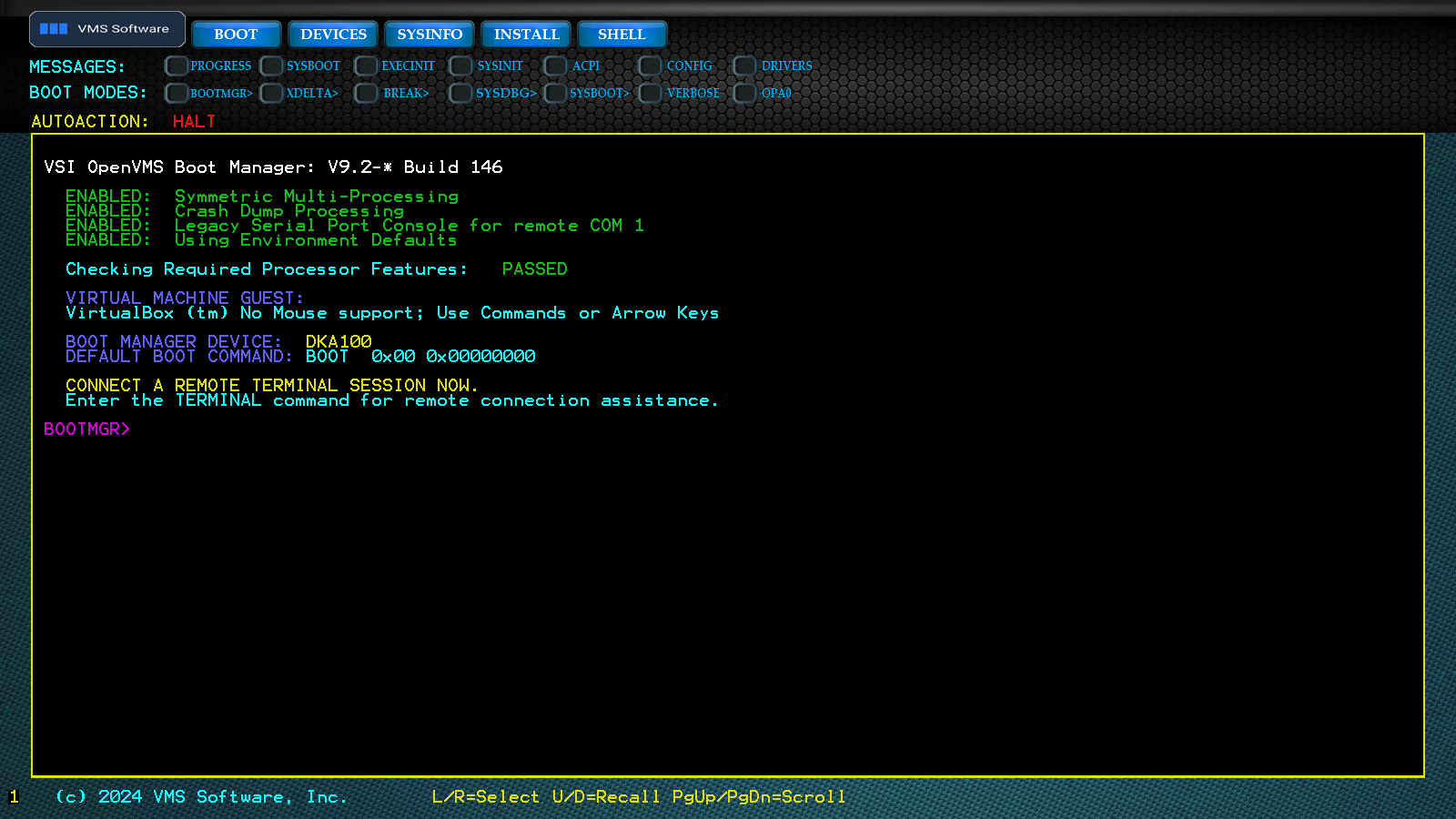Enable the ACPI messages checkbox
Screen dimensions: 1456x819
tap(555, 66)
